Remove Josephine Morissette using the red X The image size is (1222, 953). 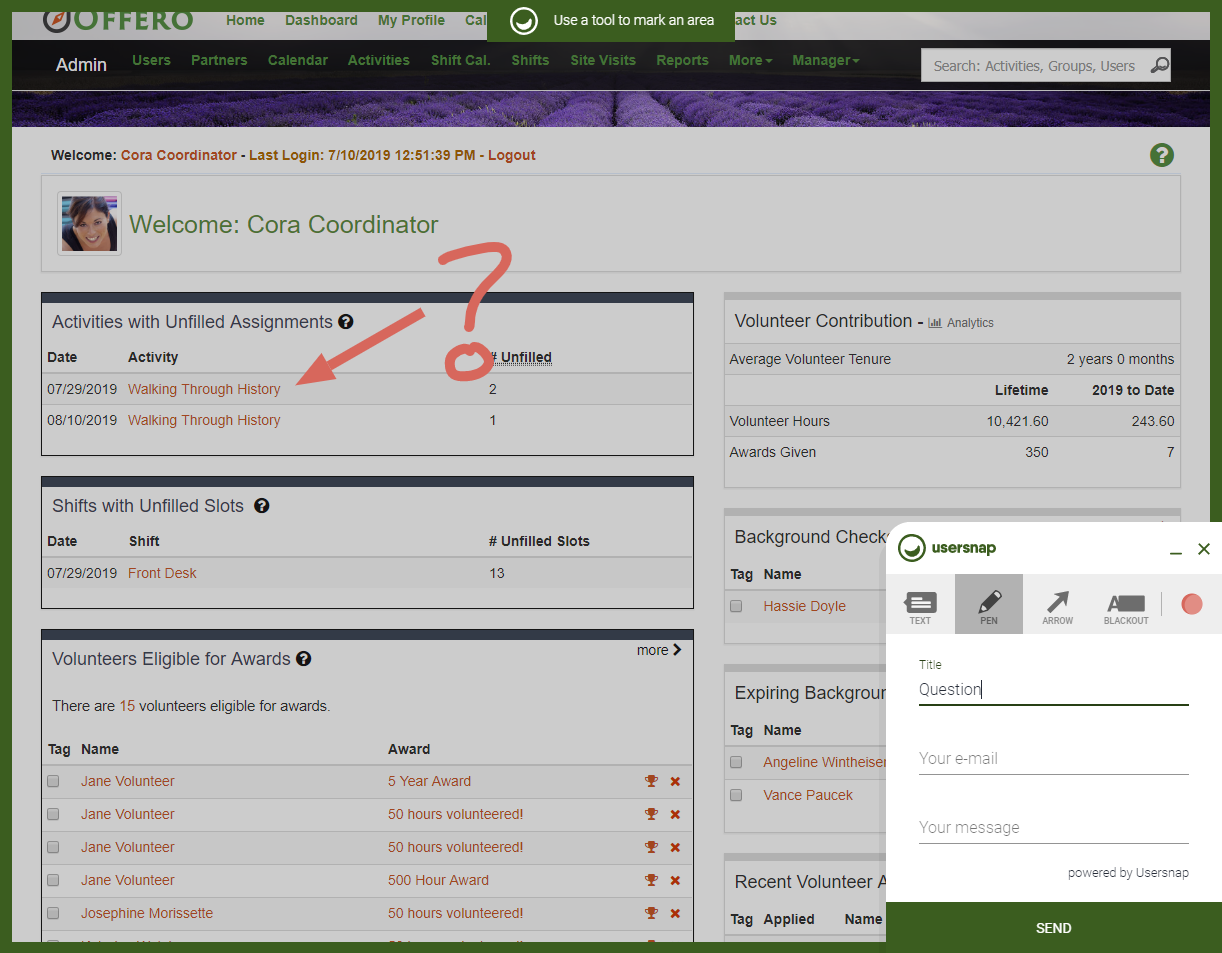coord(675,913)
